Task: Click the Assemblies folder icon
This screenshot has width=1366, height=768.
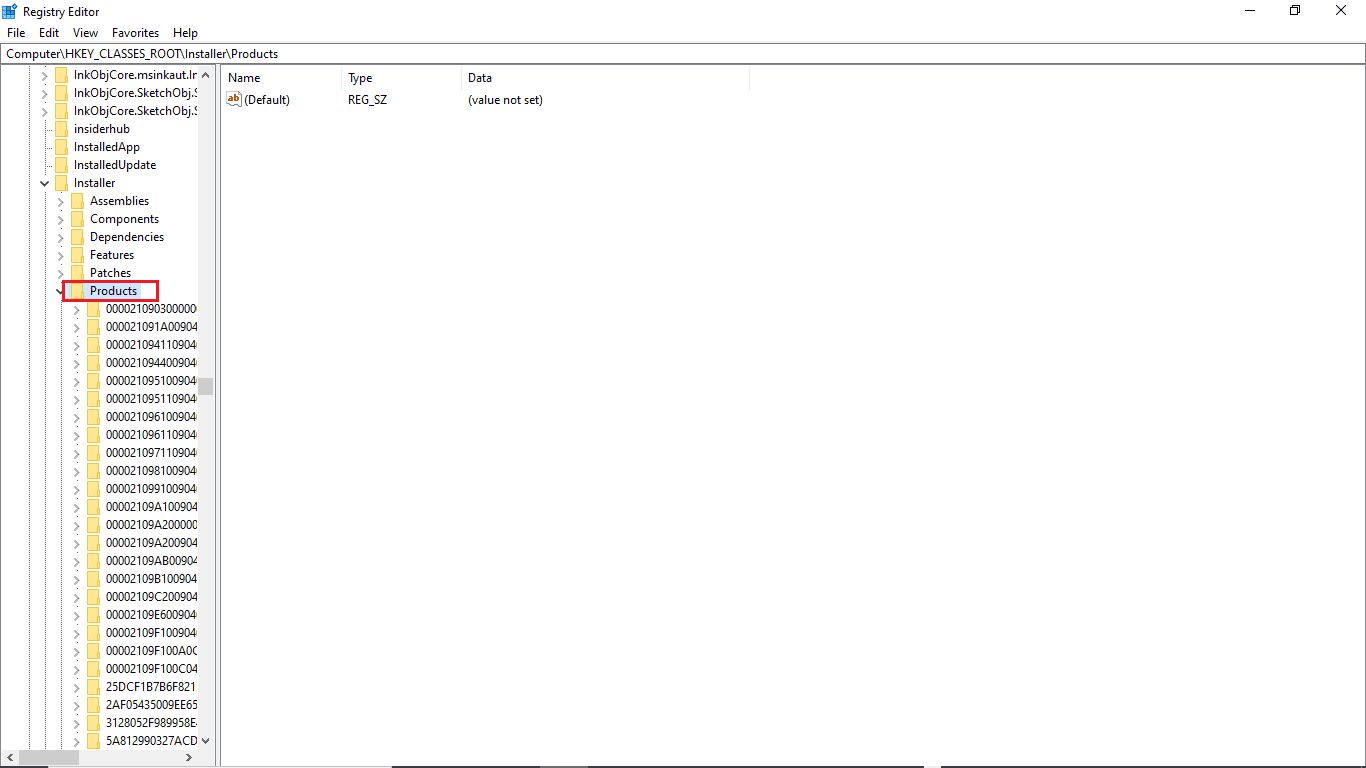Action: (x=78, y=201)
